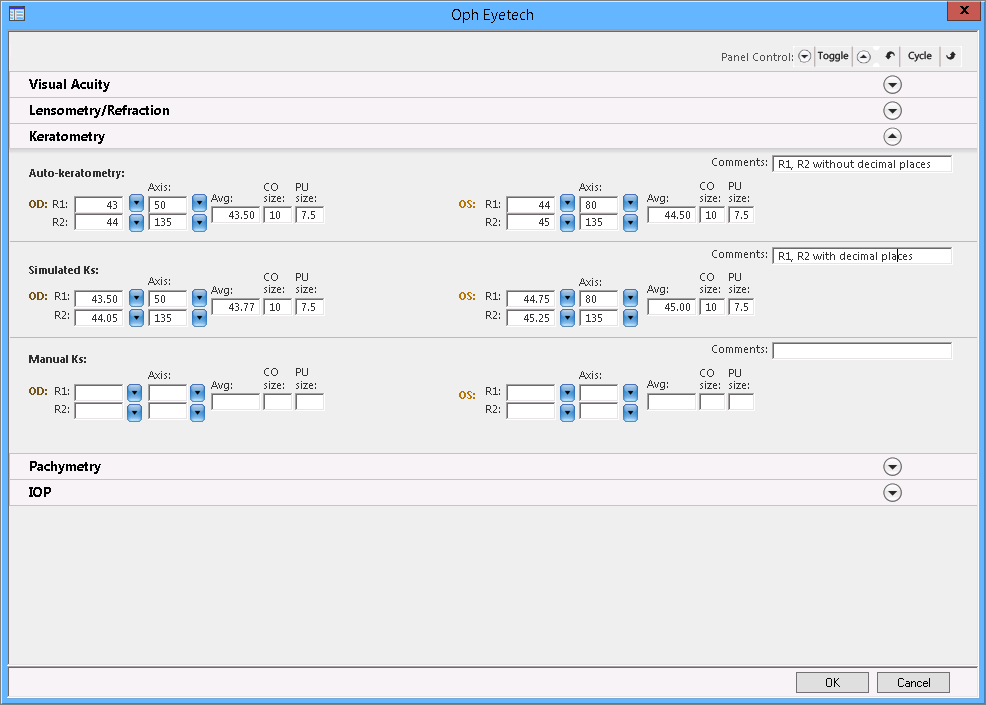Image resolution: width=986 pixels, height=705 pixels.
Task: Open Manual Ks OS R2 axis dropdown
Action: point(630,413)
